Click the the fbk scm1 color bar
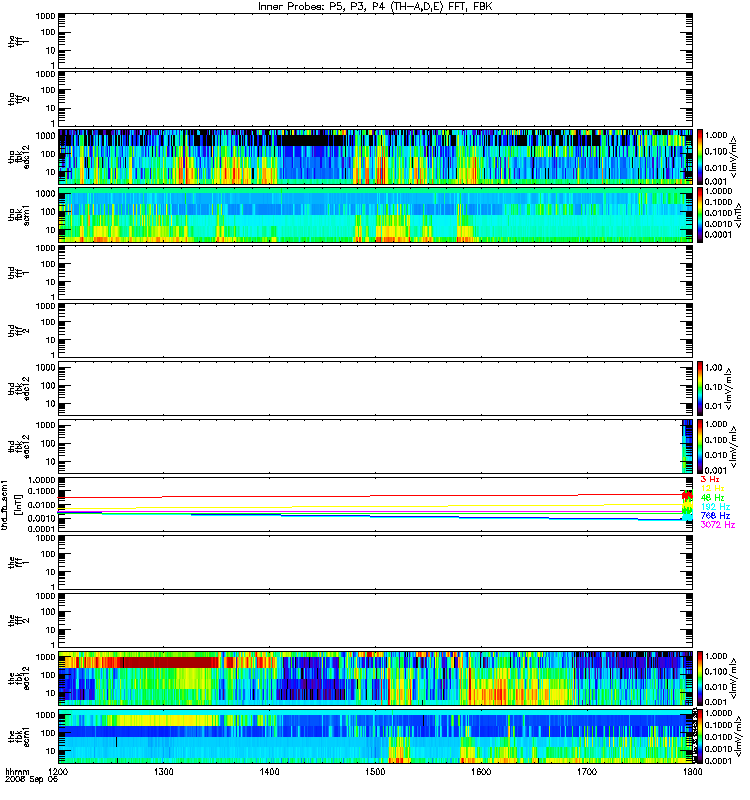Viewport: 750px width, 800px height. pyautogui.click(x=700, y=736)
